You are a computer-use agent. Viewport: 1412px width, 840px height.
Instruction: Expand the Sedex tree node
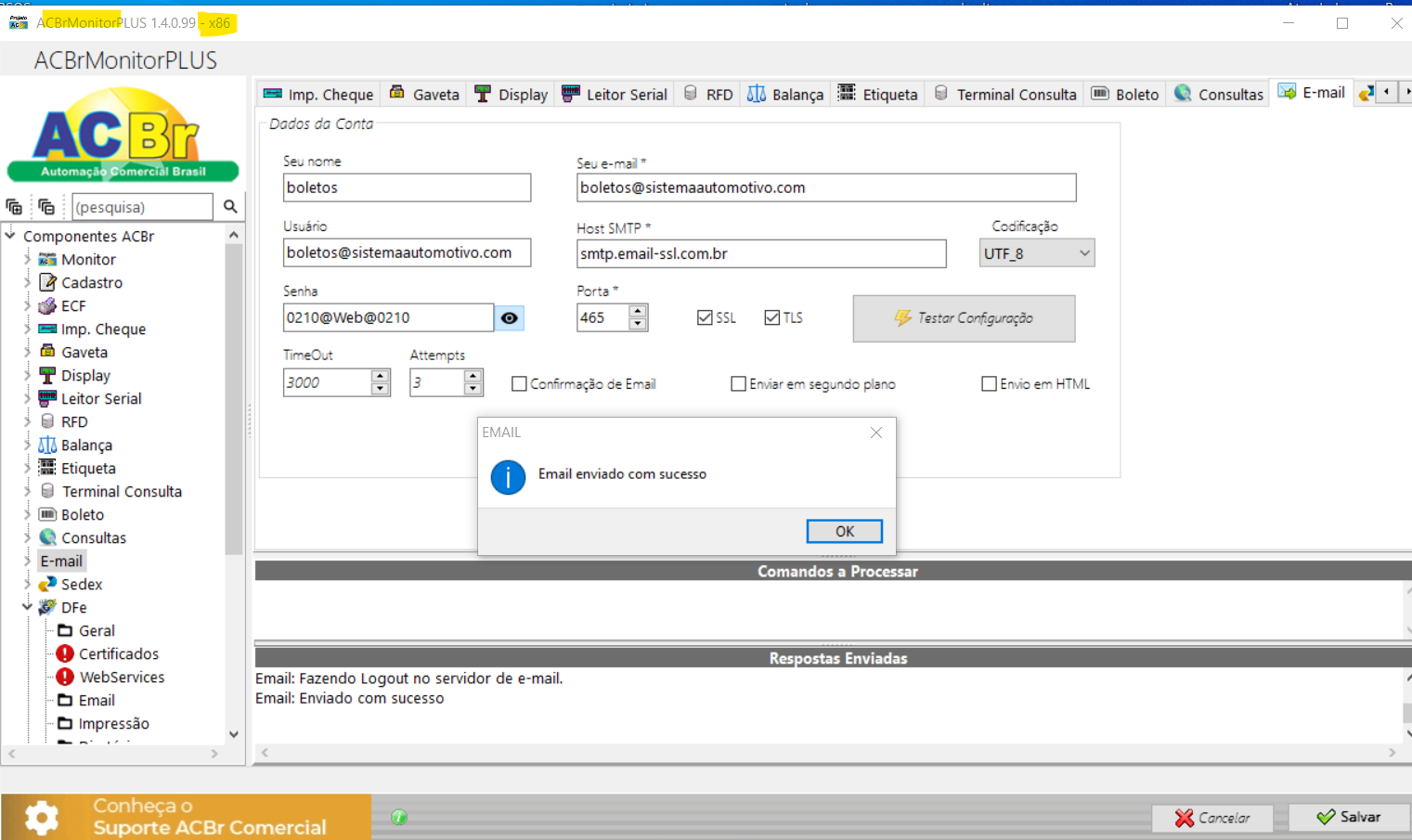(27, 584)
